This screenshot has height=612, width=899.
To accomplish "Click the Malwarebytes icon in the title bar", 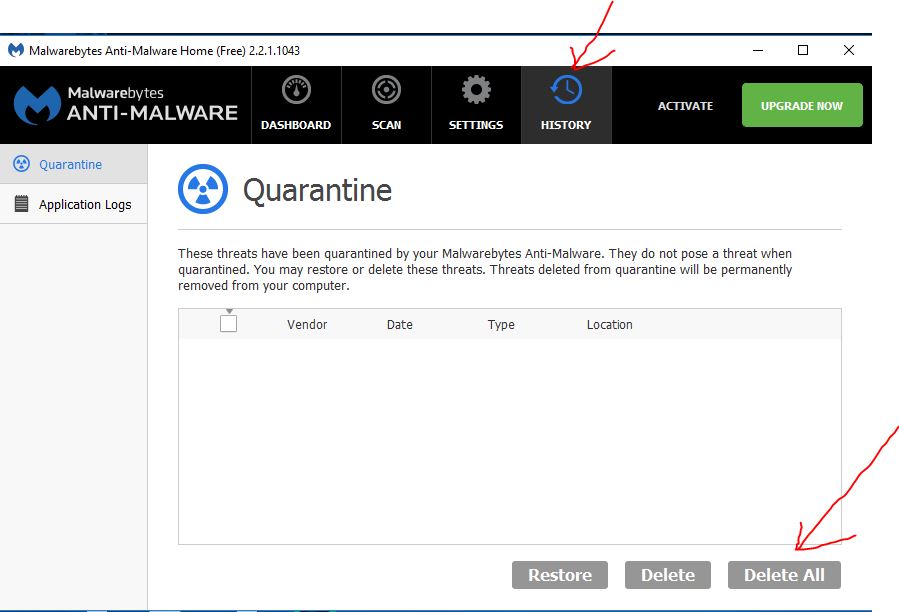I will (15, 49).
